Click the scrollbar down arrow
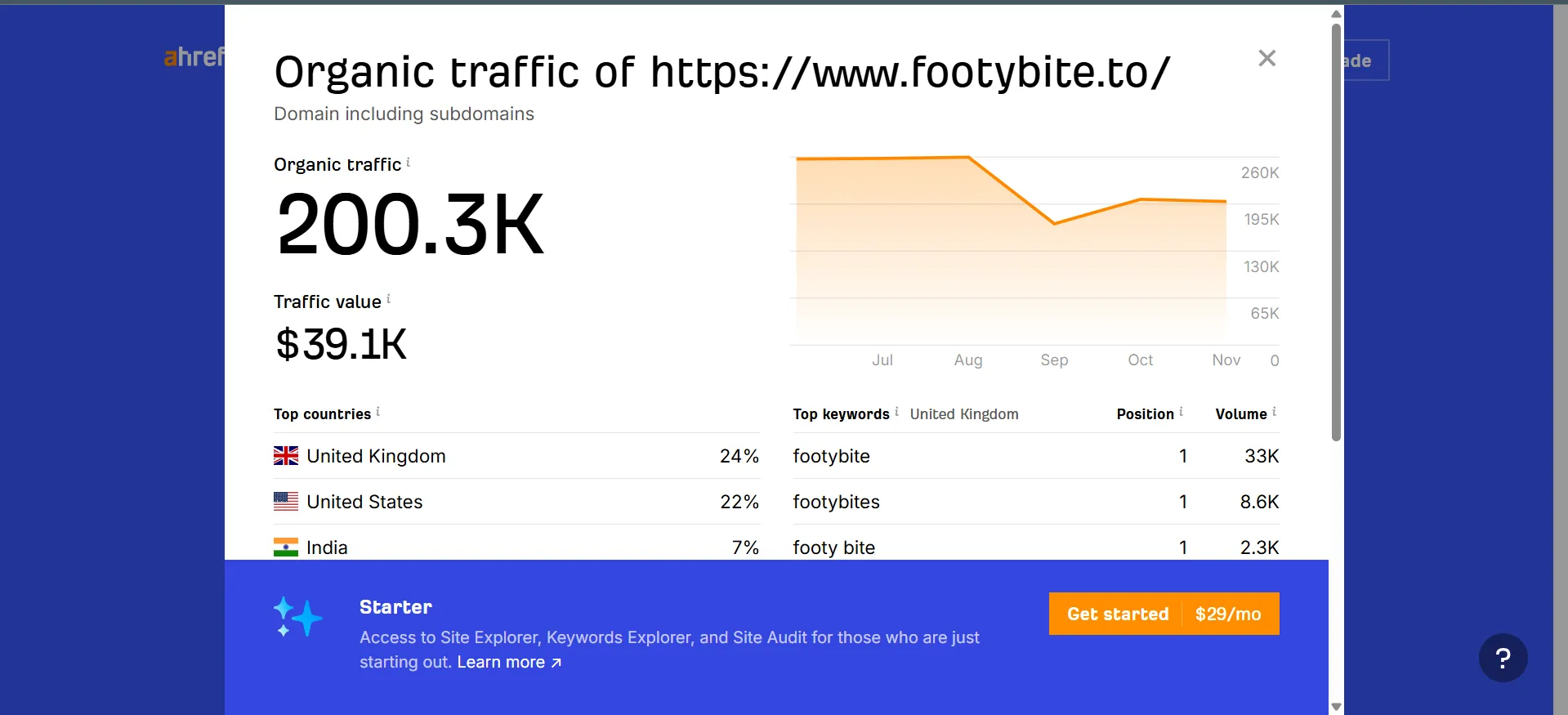The width and height of the screenshot is (1568, 715). pyautogui.click(x=1336, y=707)
